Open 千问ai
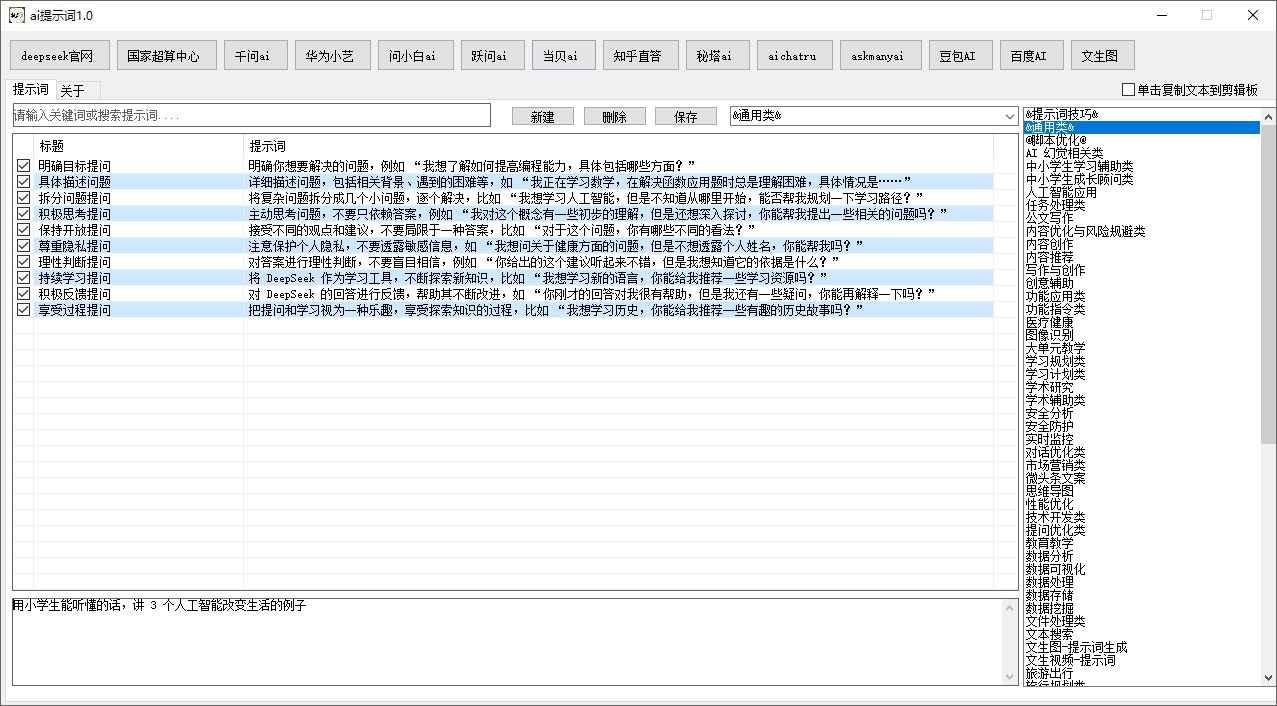1277x706 pixels. 254,55
